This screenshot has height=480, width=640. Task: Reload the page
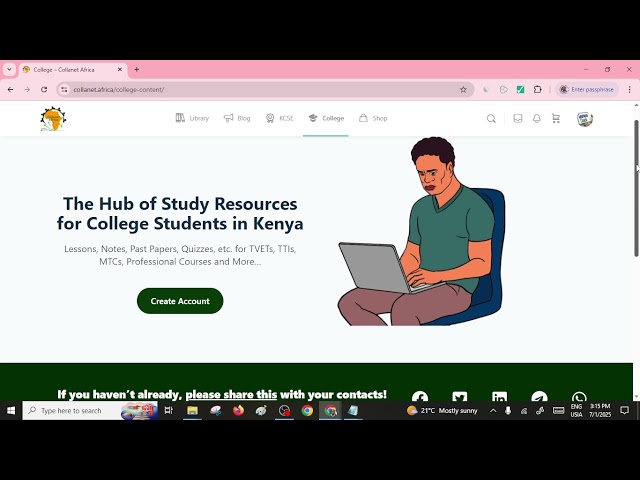coord(44,89)
